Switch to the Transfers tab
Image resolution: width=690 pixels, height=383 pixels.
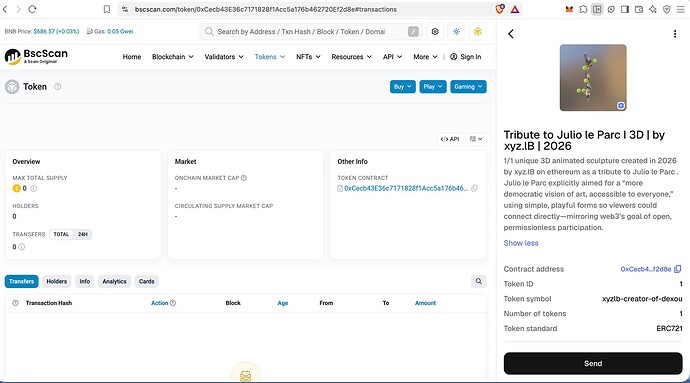[22, 281]
